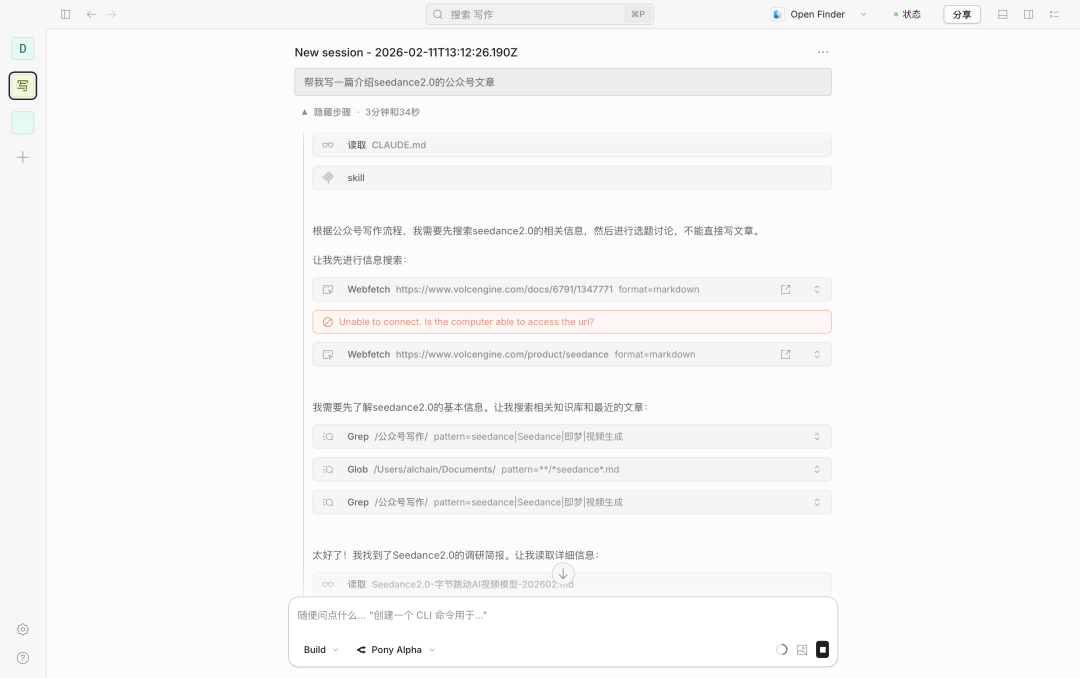The image size is (1080, 678).
Task: Open the 读取 CLAUDE.md step row
Action: coord(572,145)
